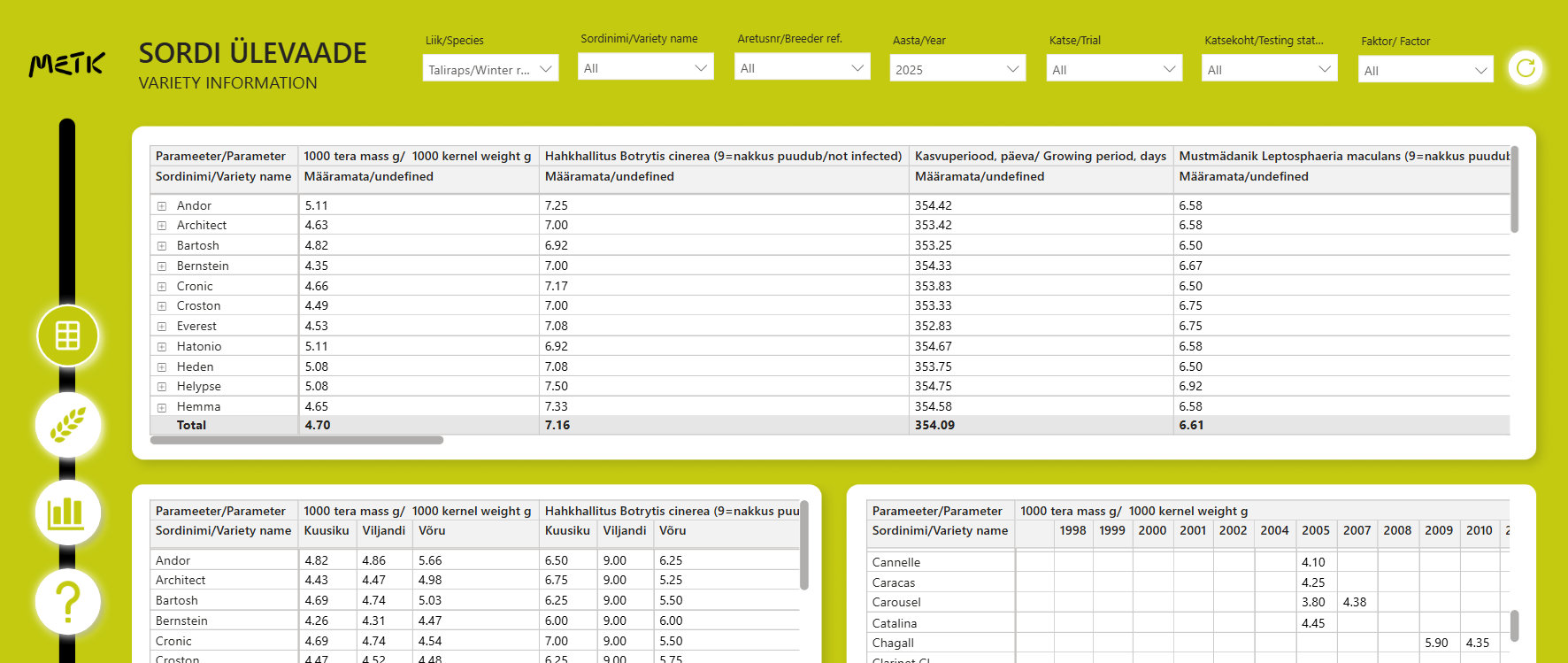The image size is (1568, 663).
Task: Click the Catalina row in year table
Action: click(x=895, y=623)
